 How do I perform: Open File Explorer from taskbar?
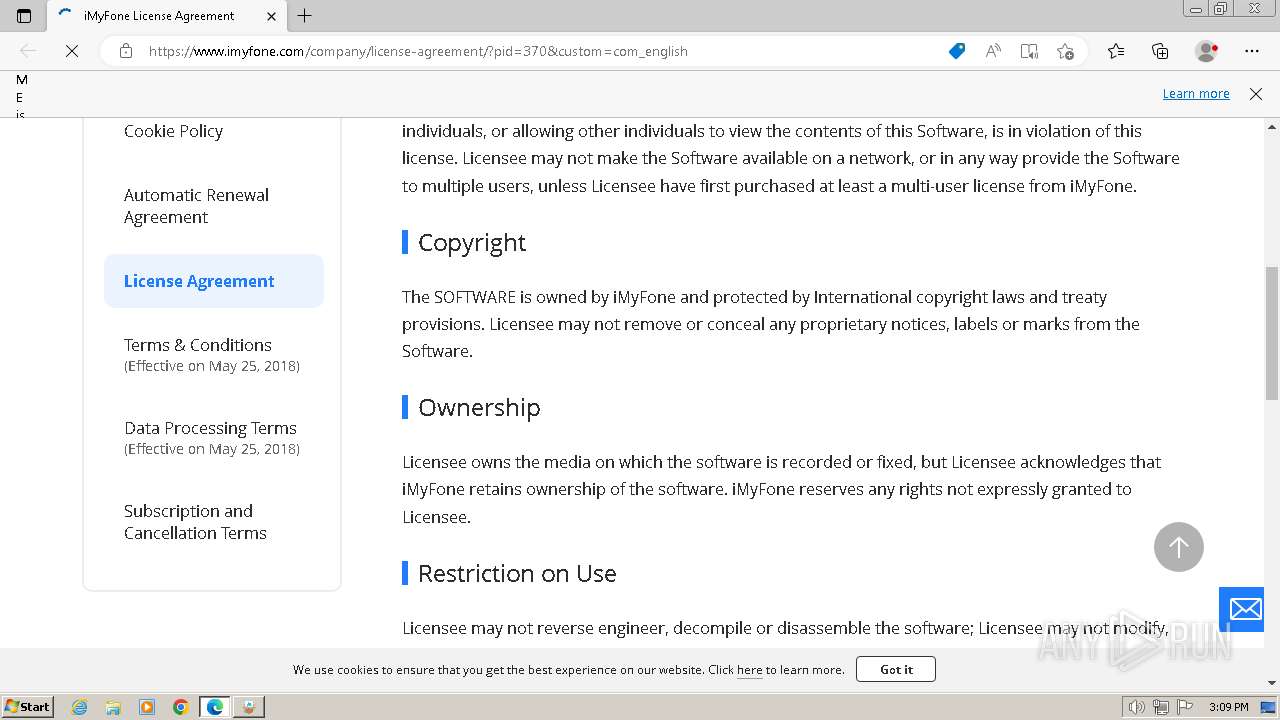click(x=113, y=707)
